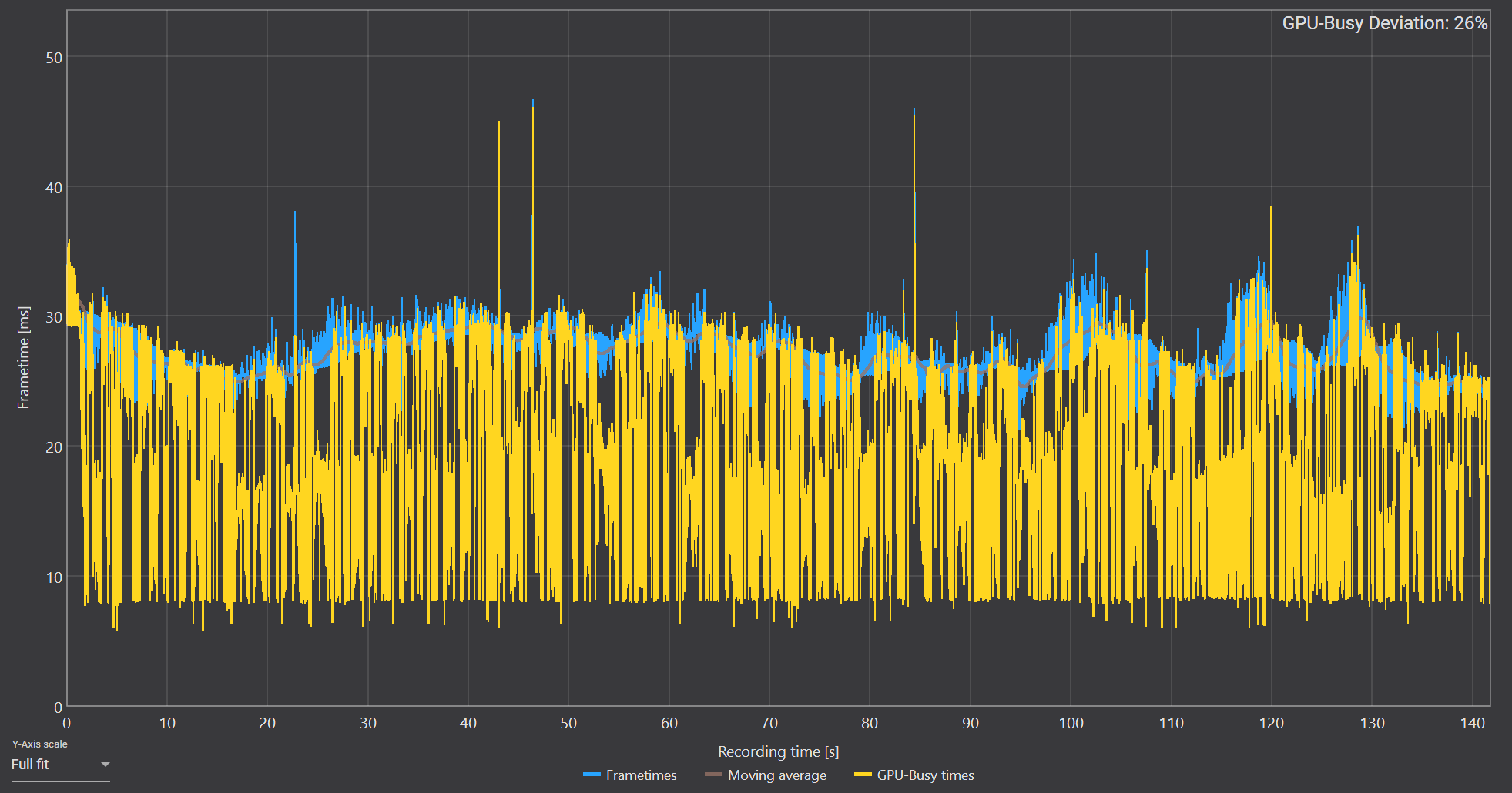This screenshot has height=793, width=1512.
Task: Click the x-axis tick label 20
Action: click(x=267, y=723)
